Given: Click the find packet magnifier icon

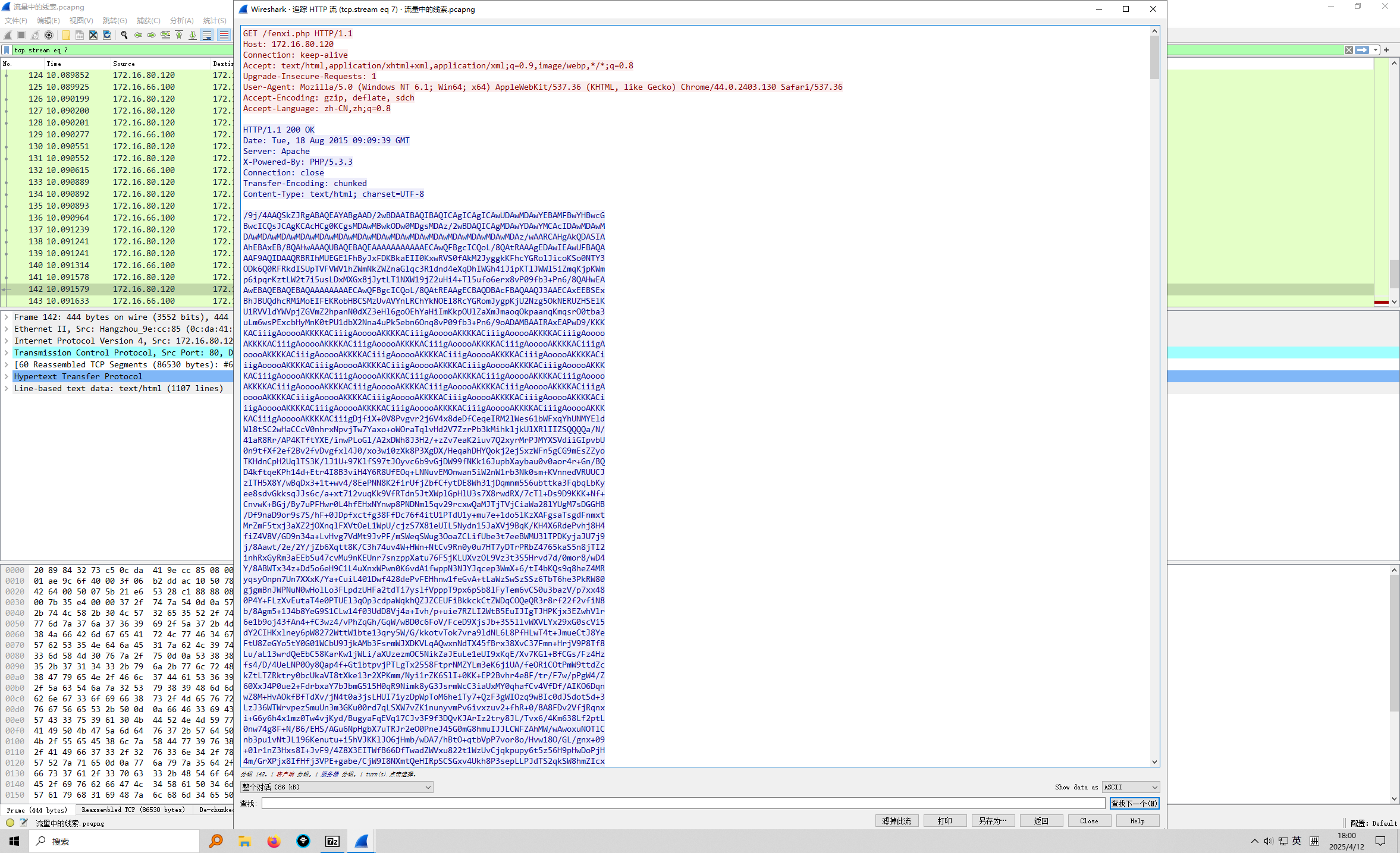Looking at the screenshot, I should pyautogui.click(x=124, y=35).
